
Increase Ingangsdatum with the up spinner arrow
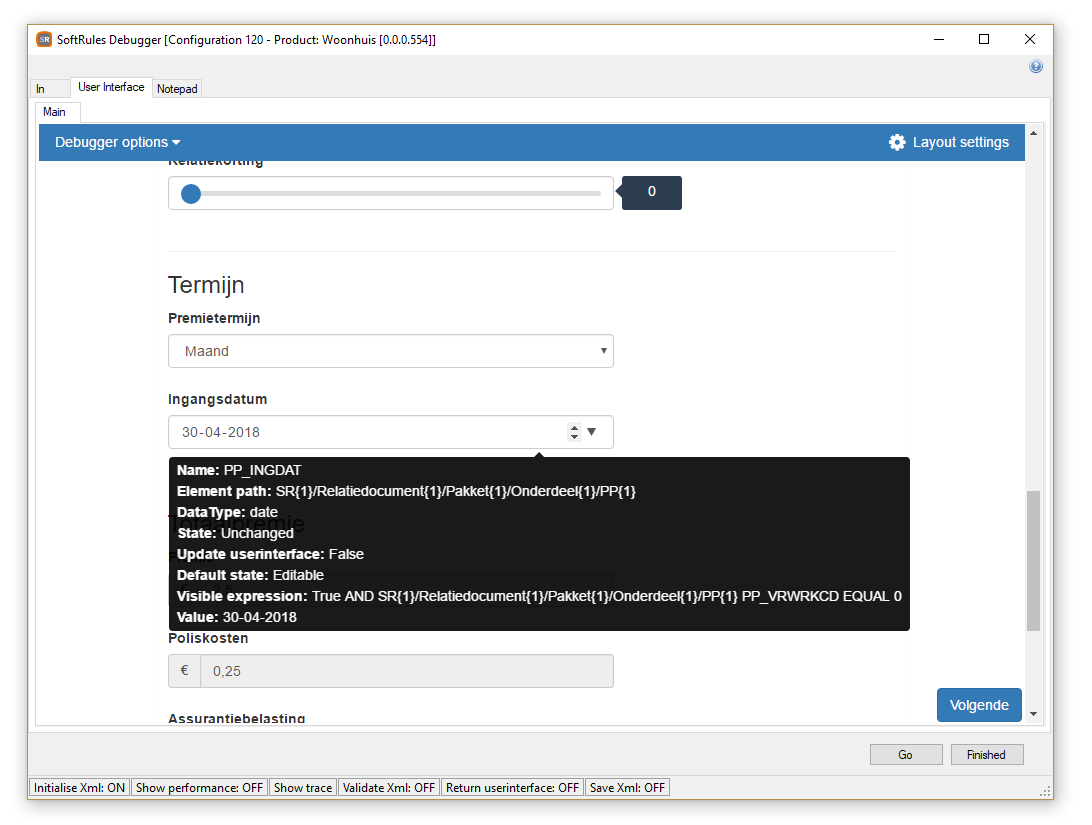(x=575, y=427)
